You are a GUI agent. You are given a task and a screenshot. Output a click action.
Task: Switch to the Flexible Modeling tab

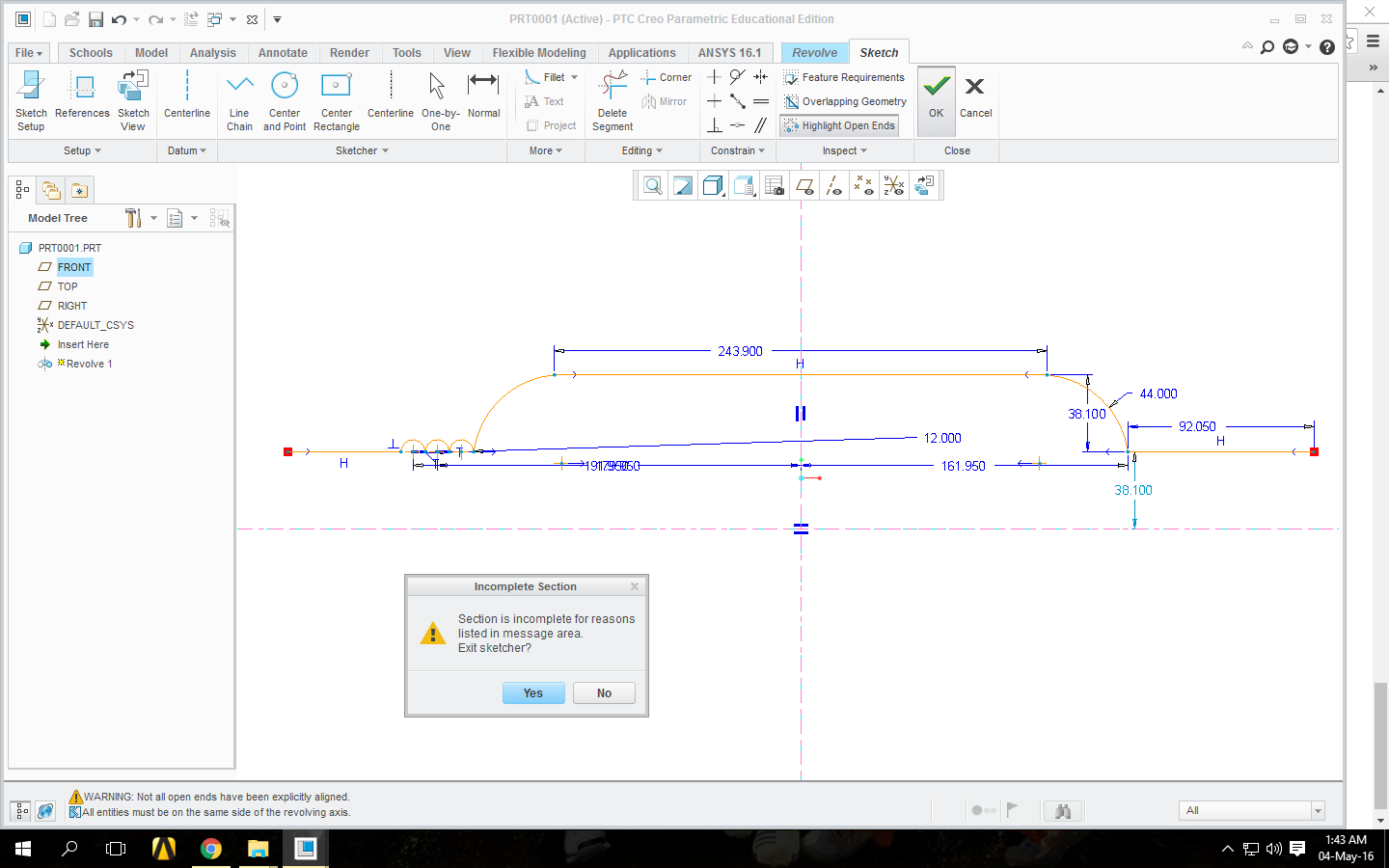(x=539, y=53)
